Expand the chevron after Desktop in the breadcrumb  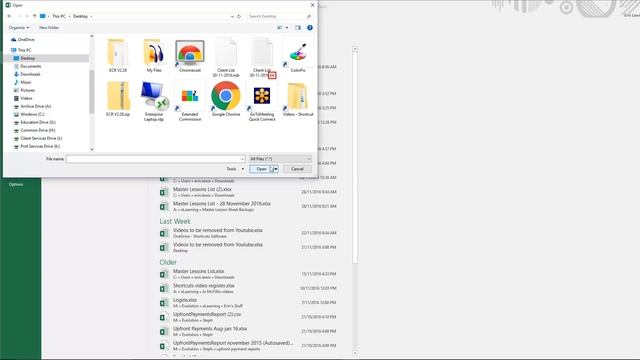tap(91, 16)
